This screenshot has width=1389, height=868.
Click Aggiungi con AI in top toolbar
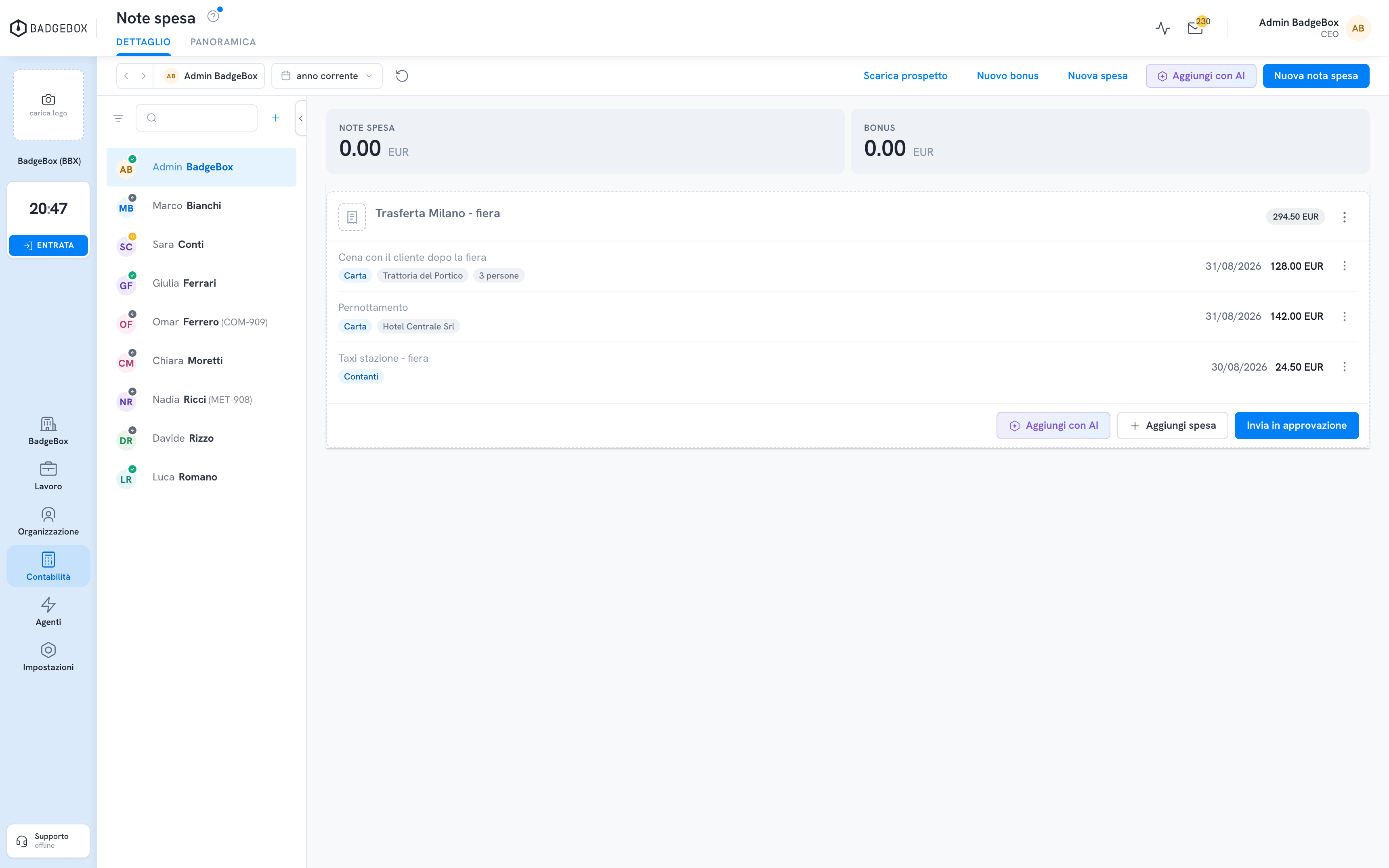1201,76
